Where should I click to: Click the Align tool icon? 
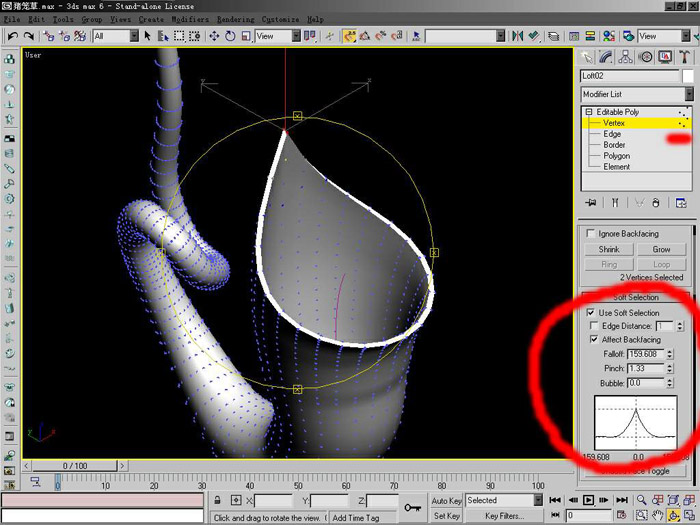click(533, 36)
